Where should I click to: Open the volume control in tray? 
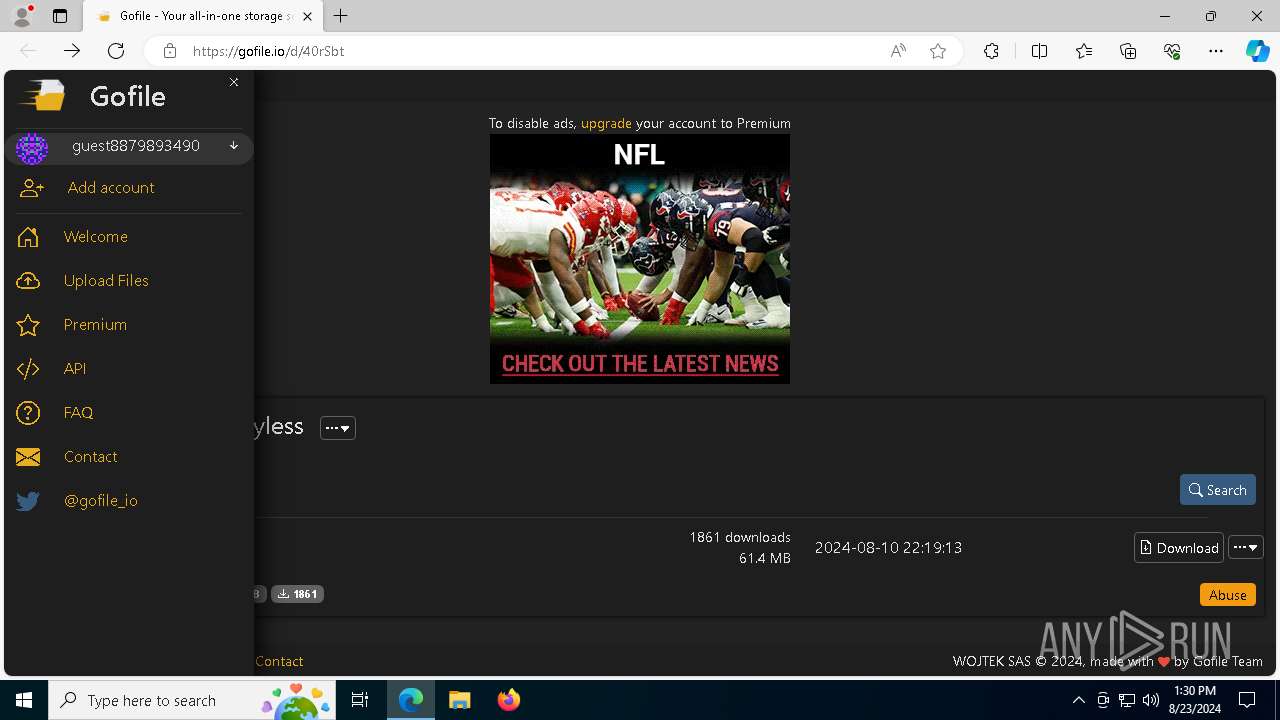click(1151, 700)
